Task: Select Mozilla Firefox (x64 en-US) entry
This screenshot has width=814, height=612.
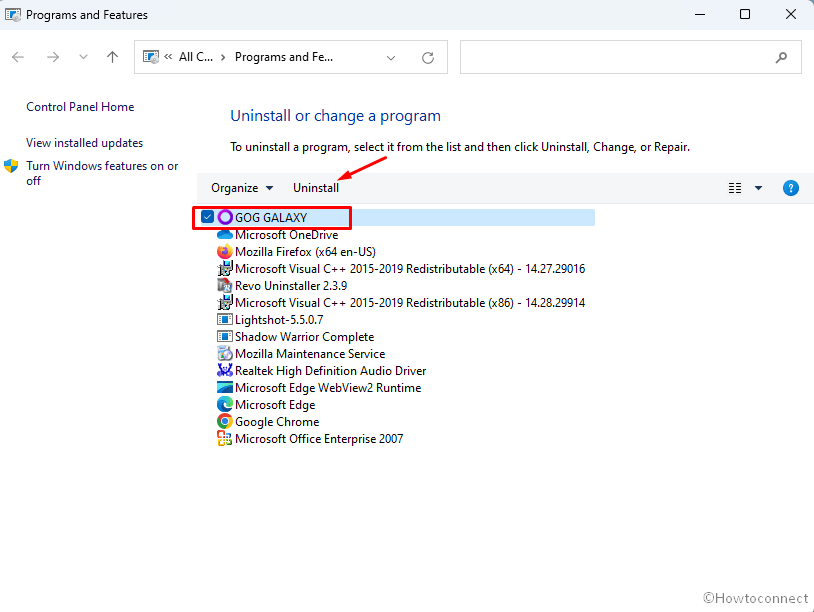Action: [305, 252]
